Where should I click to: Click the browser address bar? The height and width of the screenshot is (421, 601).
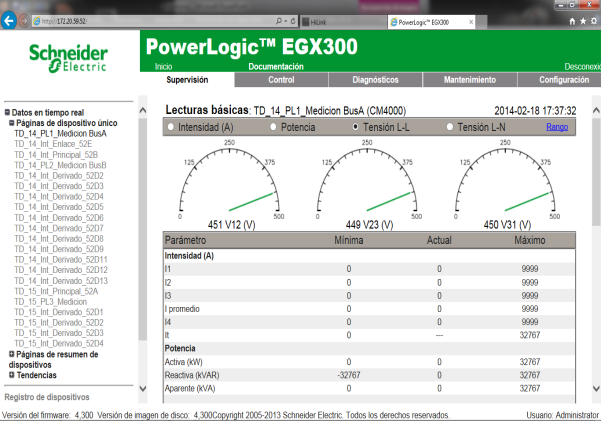[x=150, y=19]
